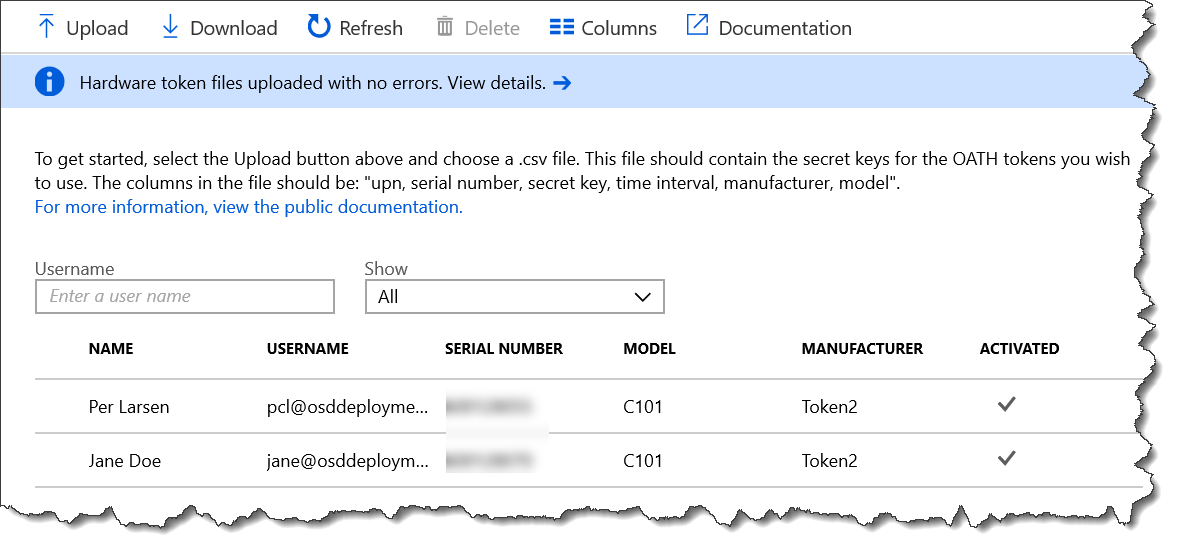This screenshot has height=550, width=1179.
Task: Click the Activated checkmark for Jane Doe
Action: pos(1007,459)
